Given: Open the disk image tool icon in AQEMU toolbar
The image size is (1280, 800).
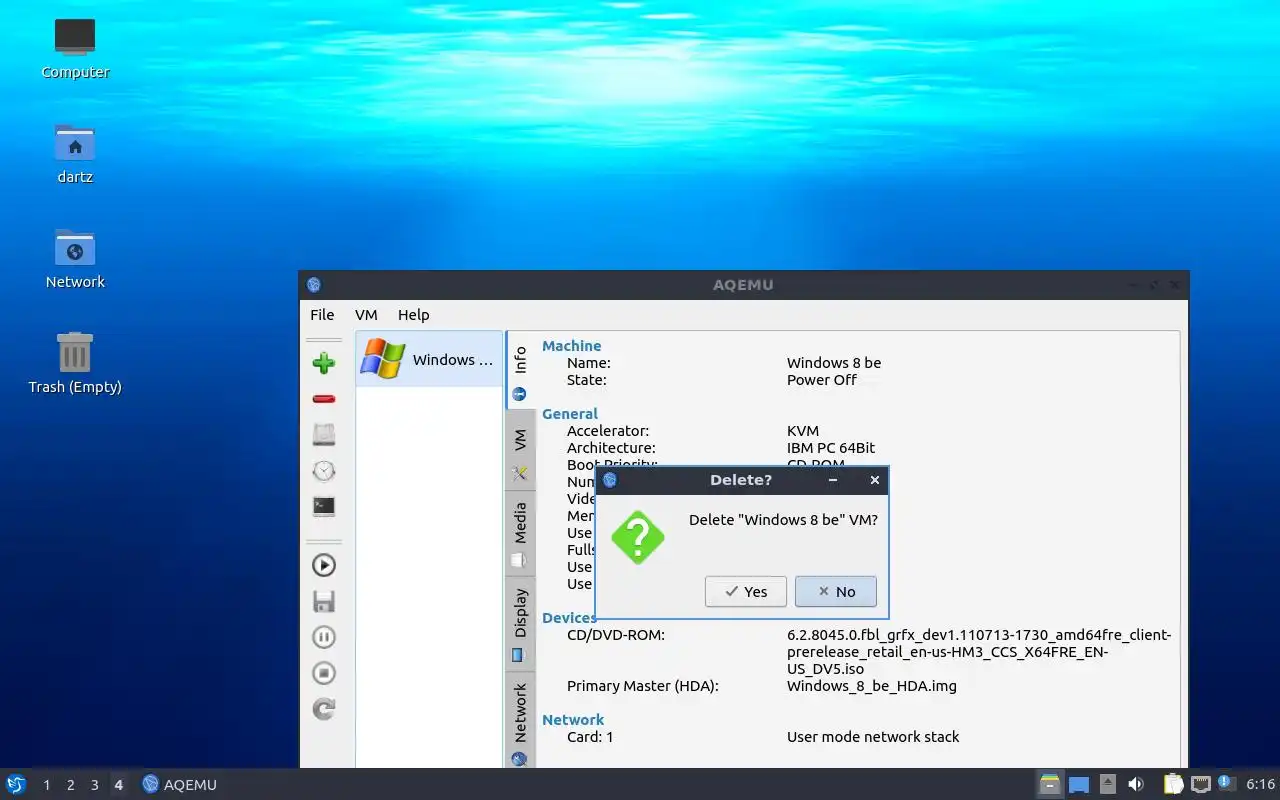Looking at the screenshot, I should point(323,434).
